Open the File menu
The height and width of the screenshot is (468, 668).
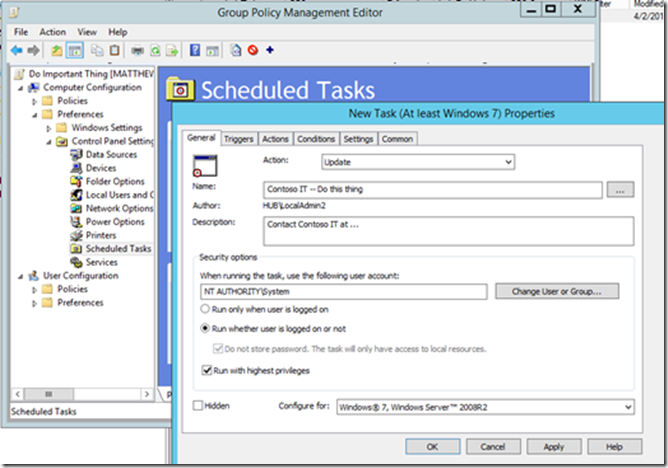(x=20, y=32)
